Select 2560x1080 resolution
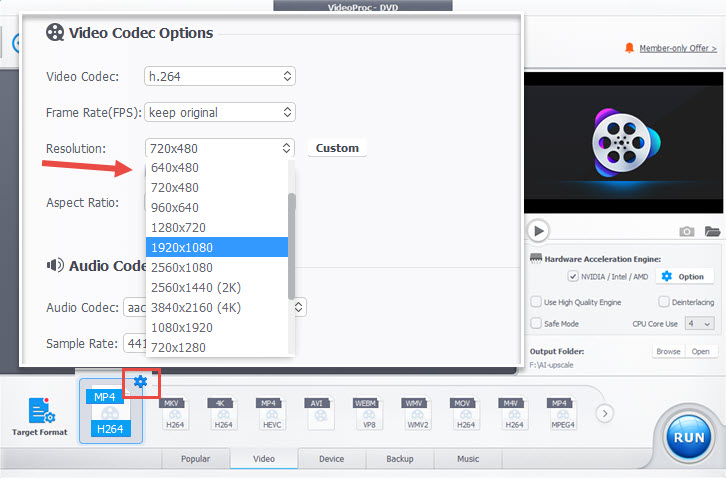 [217, 267]
